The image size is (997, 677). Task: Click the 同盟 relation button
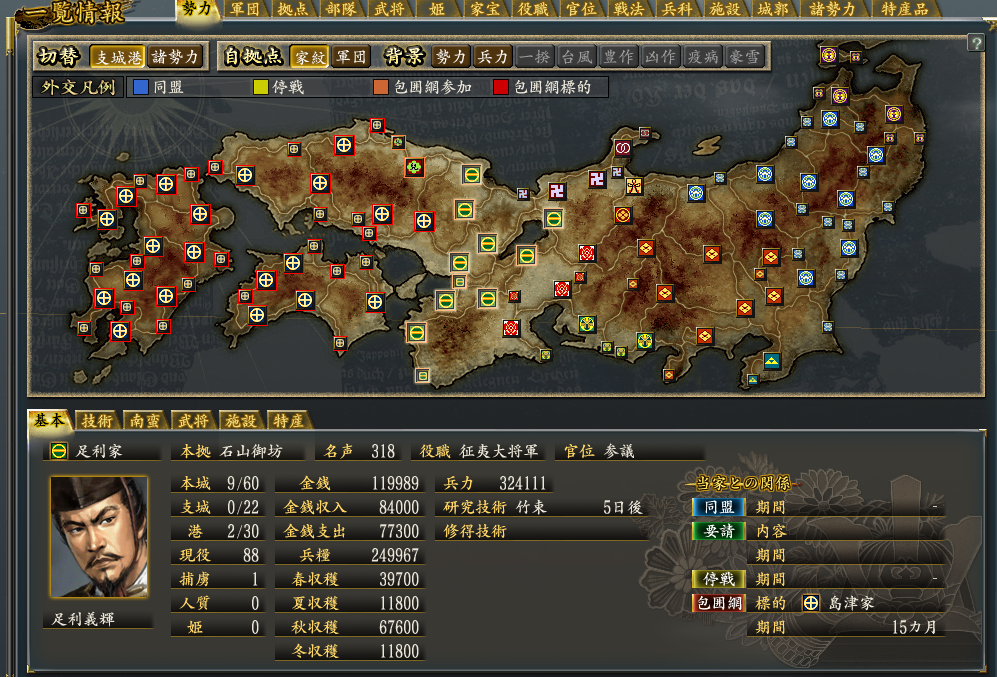[719, 507]
